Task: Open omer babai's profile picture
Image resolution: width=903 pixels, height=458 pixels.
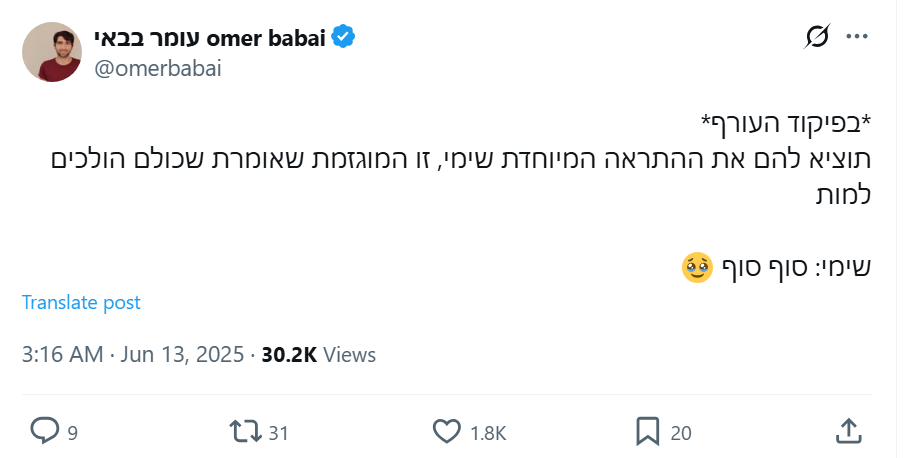Action: tap(51, 52)
